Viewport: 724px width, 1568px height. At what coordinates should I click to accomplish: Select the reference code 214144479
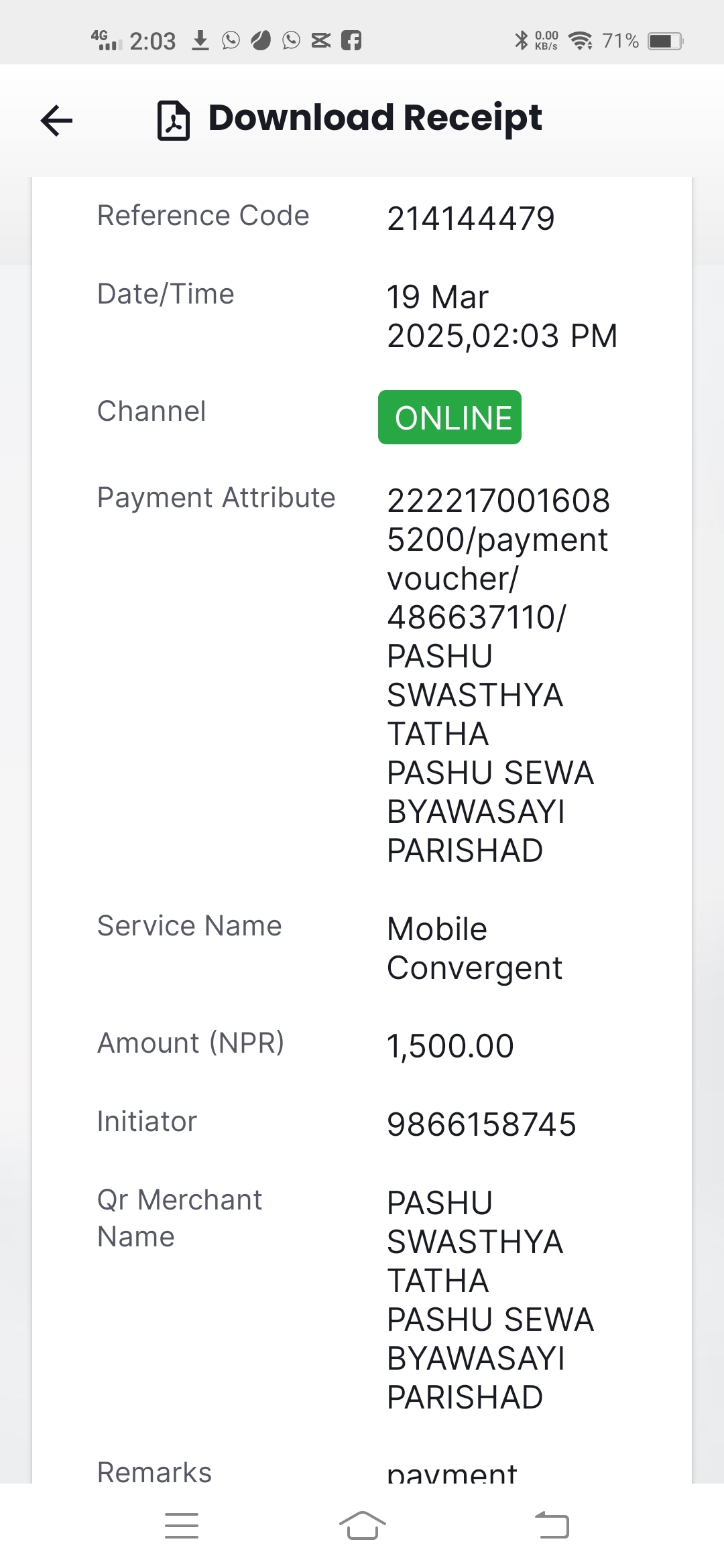pos(471,218)
